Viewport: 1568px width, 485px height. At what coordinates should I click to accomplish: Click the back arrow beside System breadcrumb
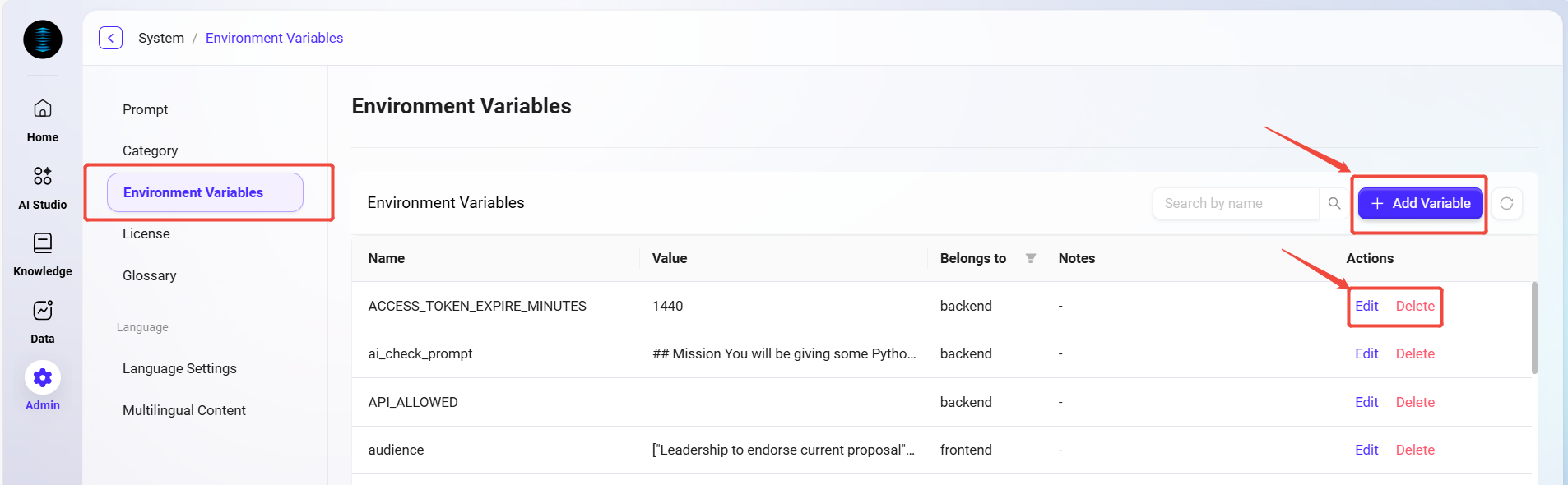coord(111,38)
